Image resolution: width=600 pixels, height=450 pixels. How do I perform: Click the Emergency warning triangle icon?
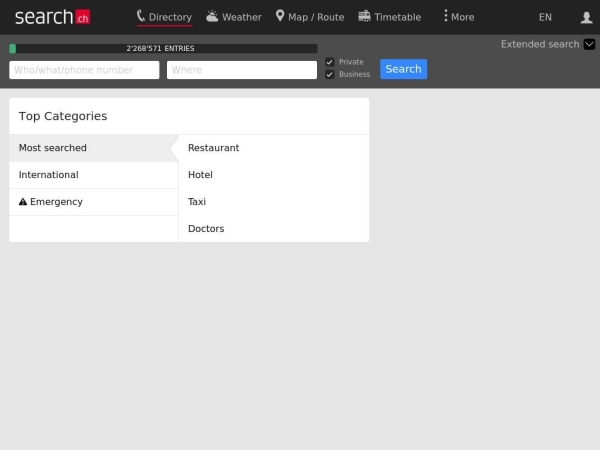(23, 202)
